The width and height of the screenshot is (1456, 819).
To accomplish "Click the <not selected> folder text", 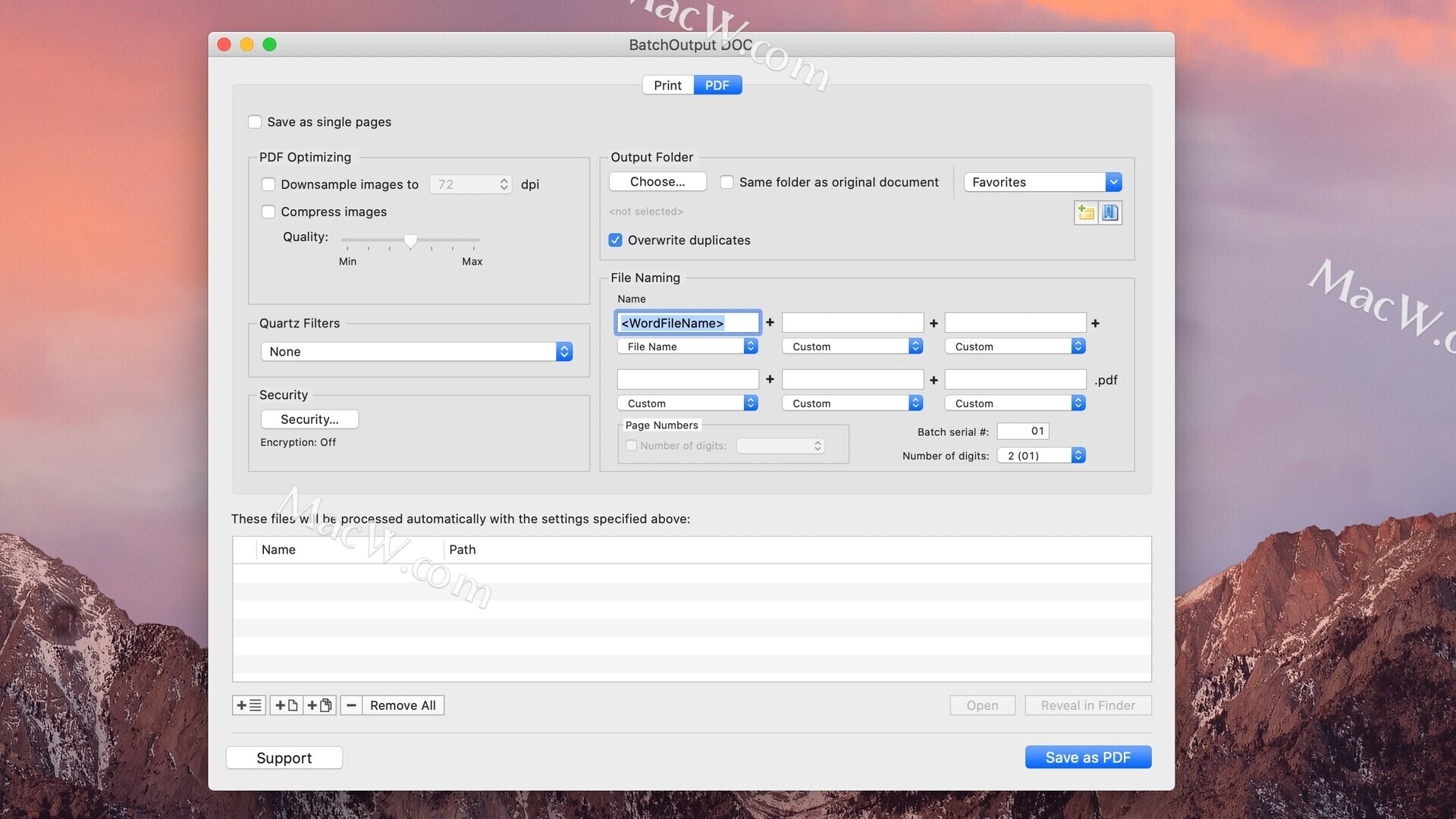I will coord(646,212).
